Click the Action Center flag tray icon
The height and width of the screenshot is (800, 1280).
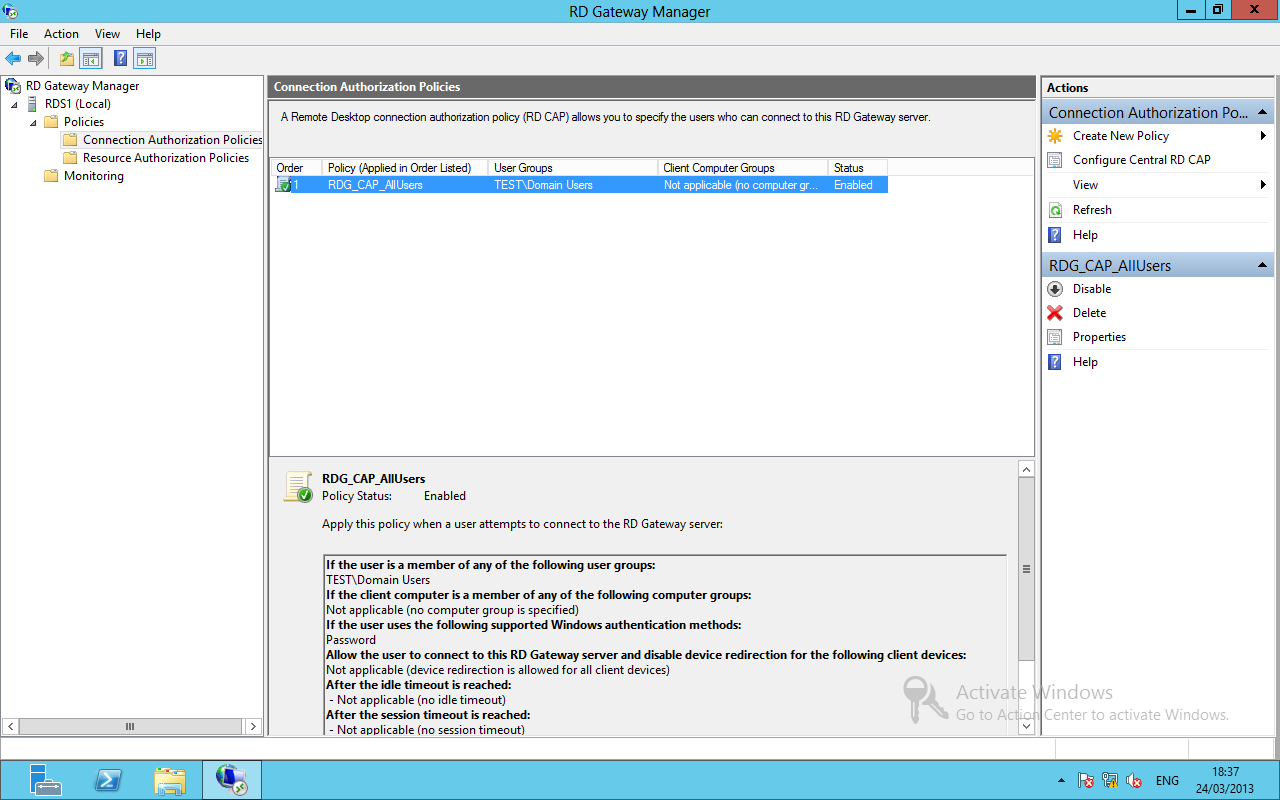(x=1086, y=781)
